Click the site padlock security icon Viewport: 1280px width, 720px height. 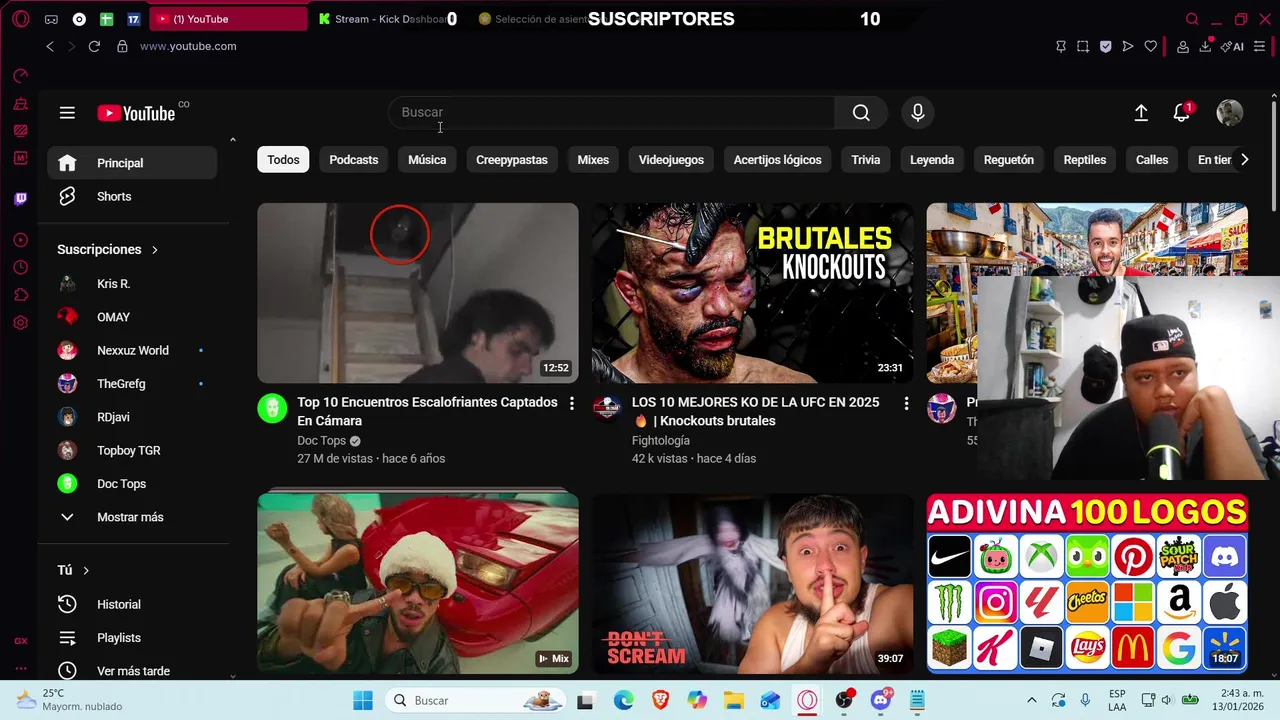click(x=122, y=46)
